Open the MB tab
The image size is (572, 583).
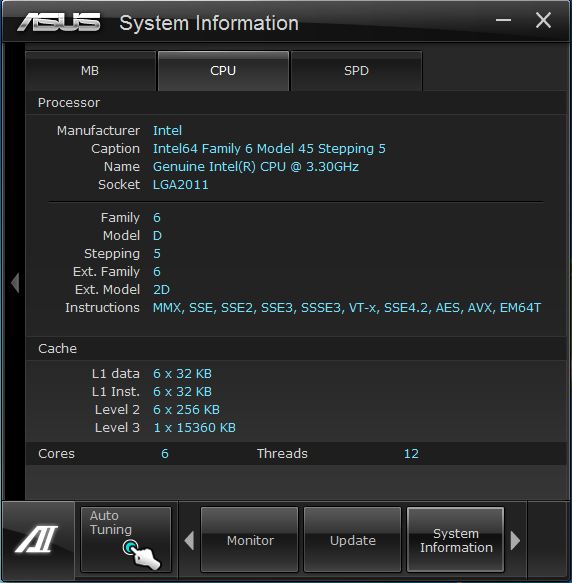click(90, 71)
